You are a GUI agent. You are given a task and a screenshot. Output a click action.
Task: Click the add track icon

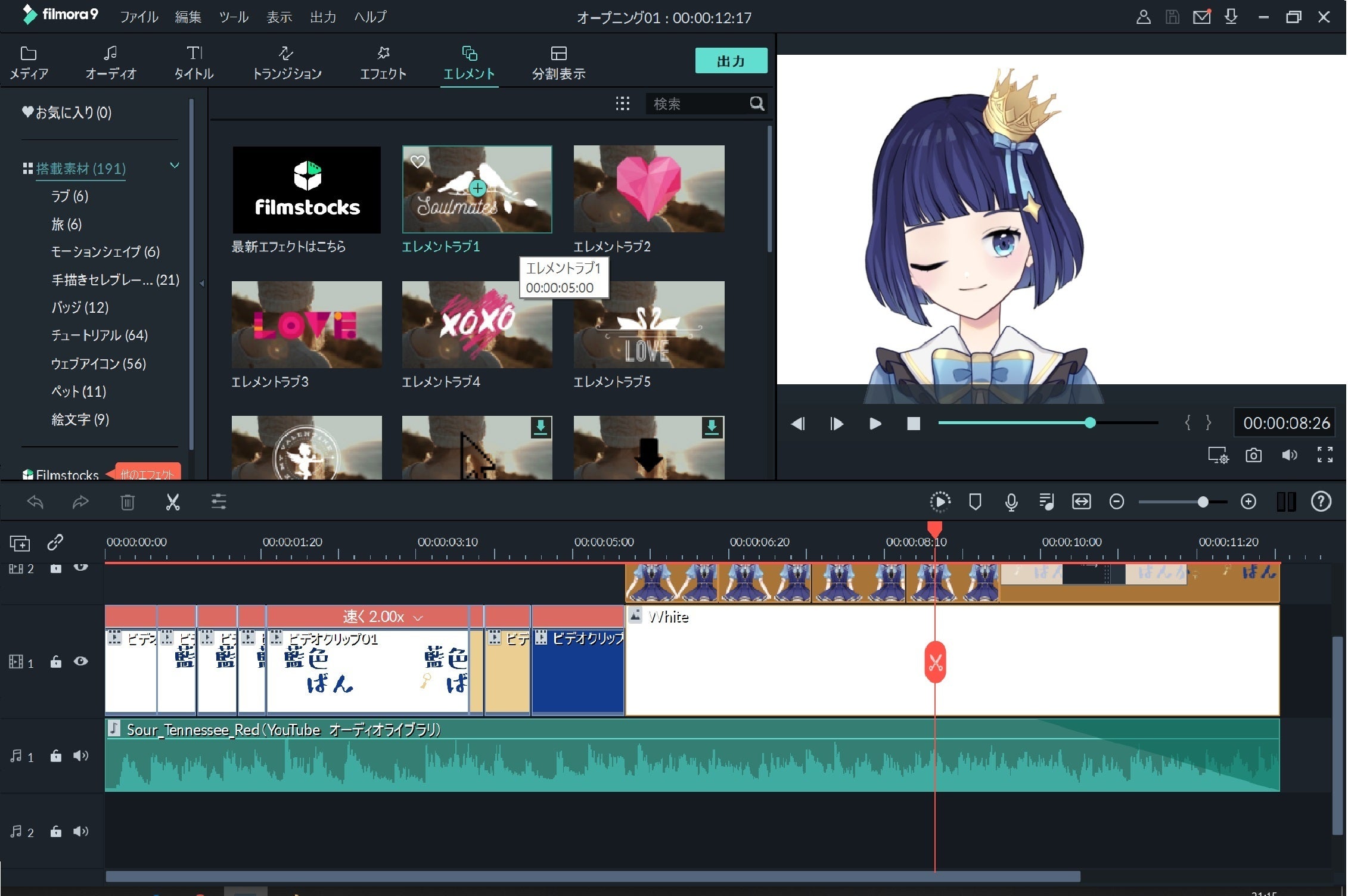coord(19,543)
